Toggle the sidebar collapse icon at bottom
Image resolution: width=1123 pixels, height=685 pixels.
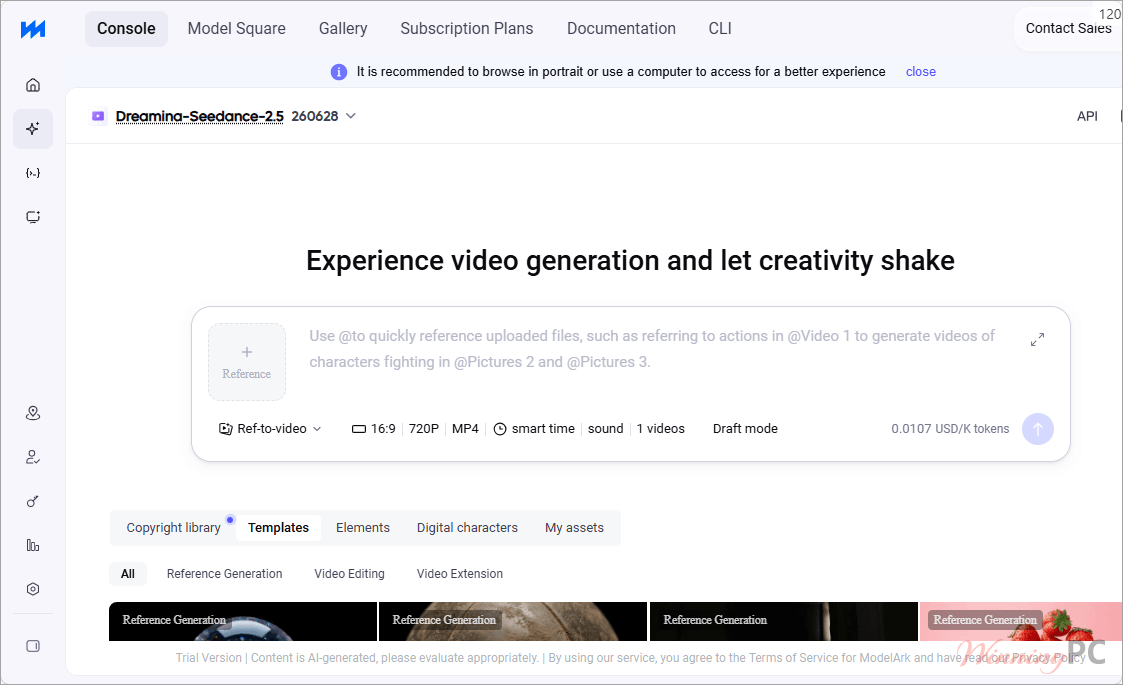33,646
